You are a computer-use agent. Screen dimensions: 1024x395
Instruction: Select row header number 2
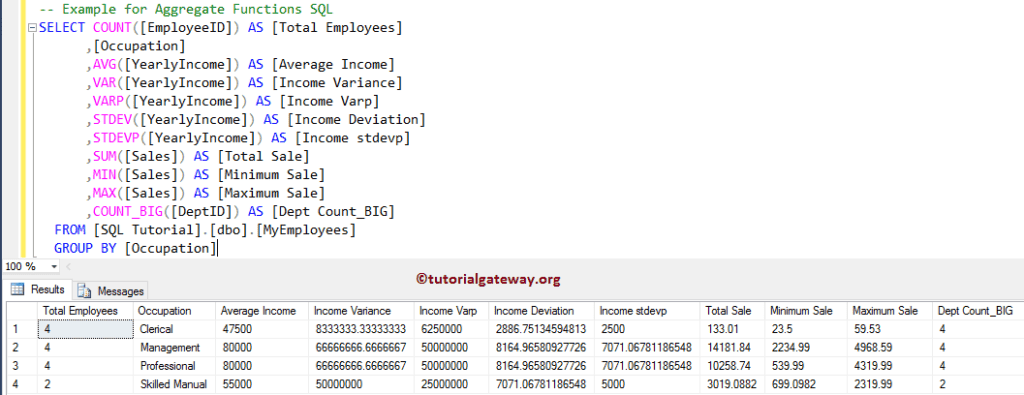(x=22, y=347)
